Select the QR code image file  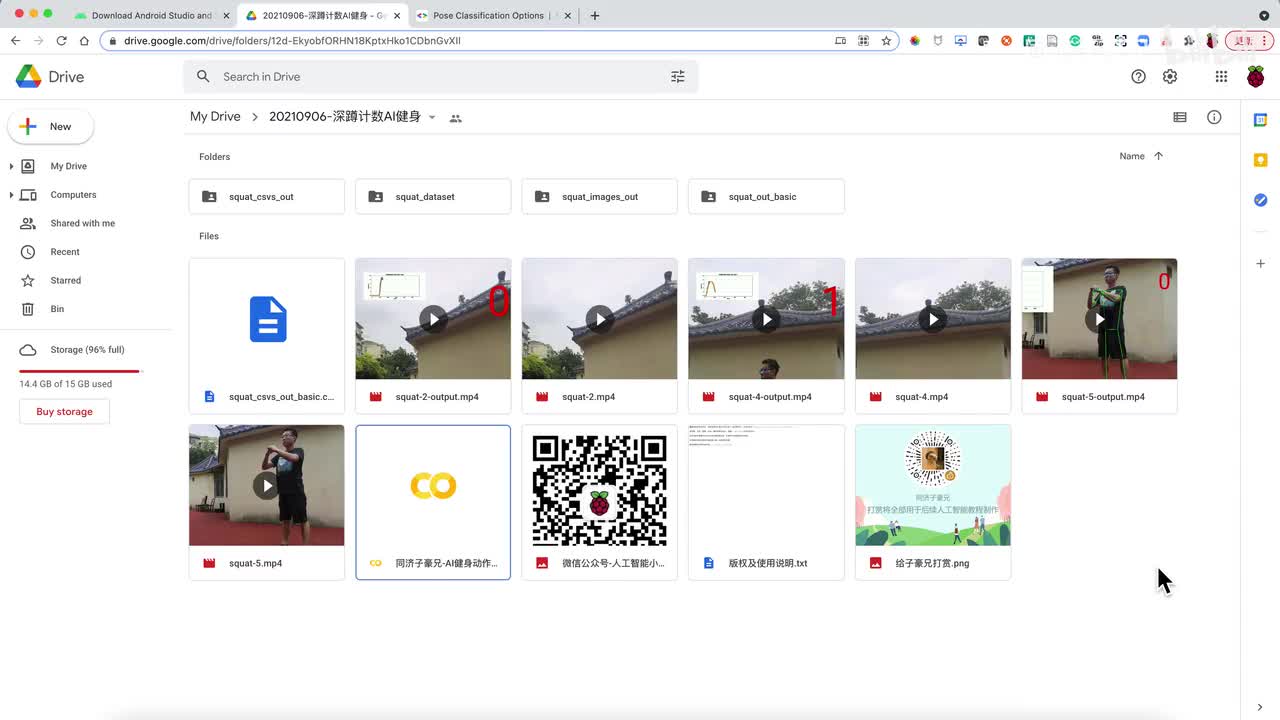600,502
